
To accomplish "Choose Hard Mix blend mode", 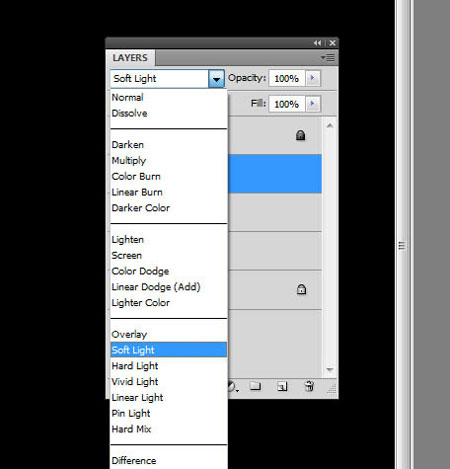I will (x=169, y=429).
